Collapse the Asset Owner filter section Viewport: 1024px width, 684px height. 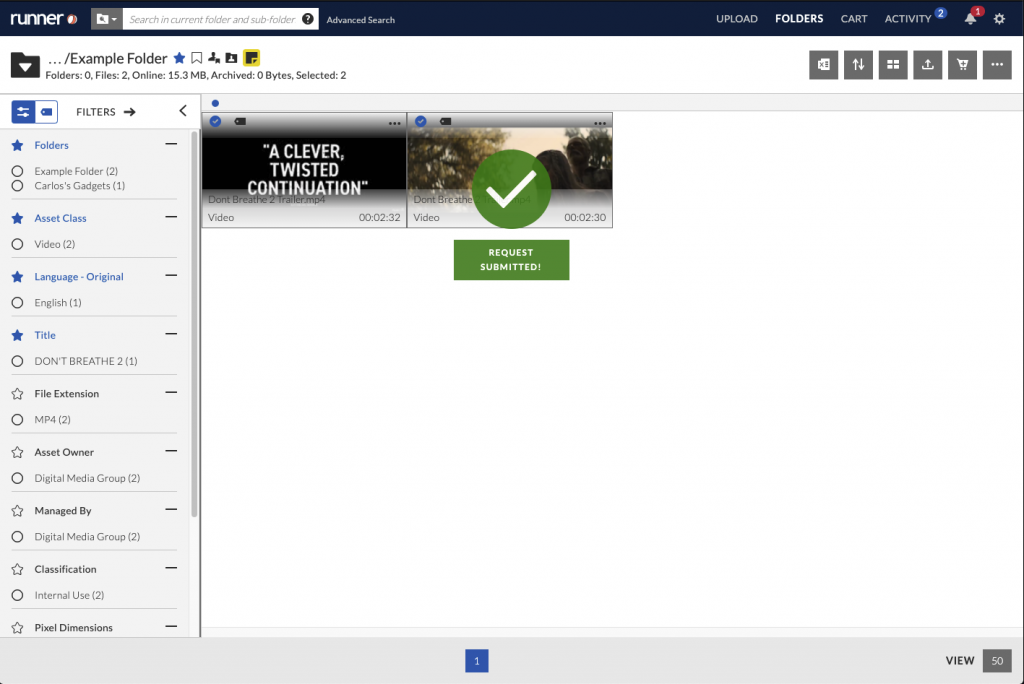coord(171,451)
